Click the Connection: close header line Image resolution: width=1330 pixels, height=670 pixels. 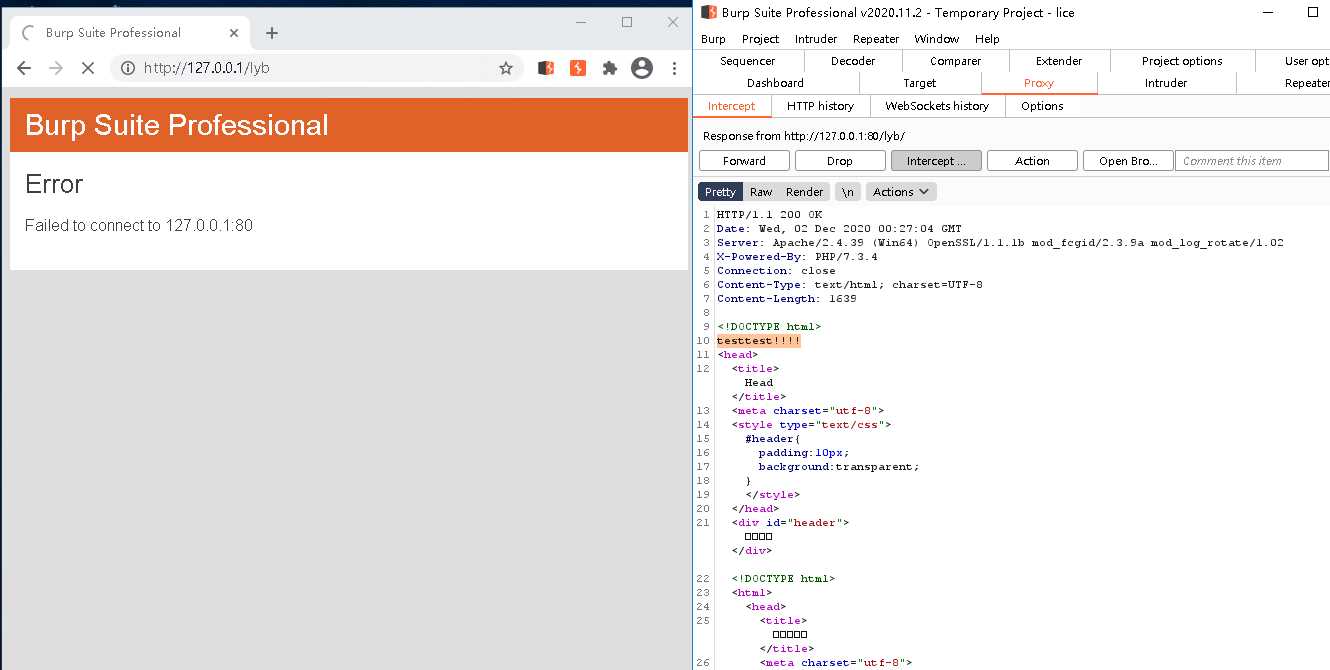pos(776,271)
